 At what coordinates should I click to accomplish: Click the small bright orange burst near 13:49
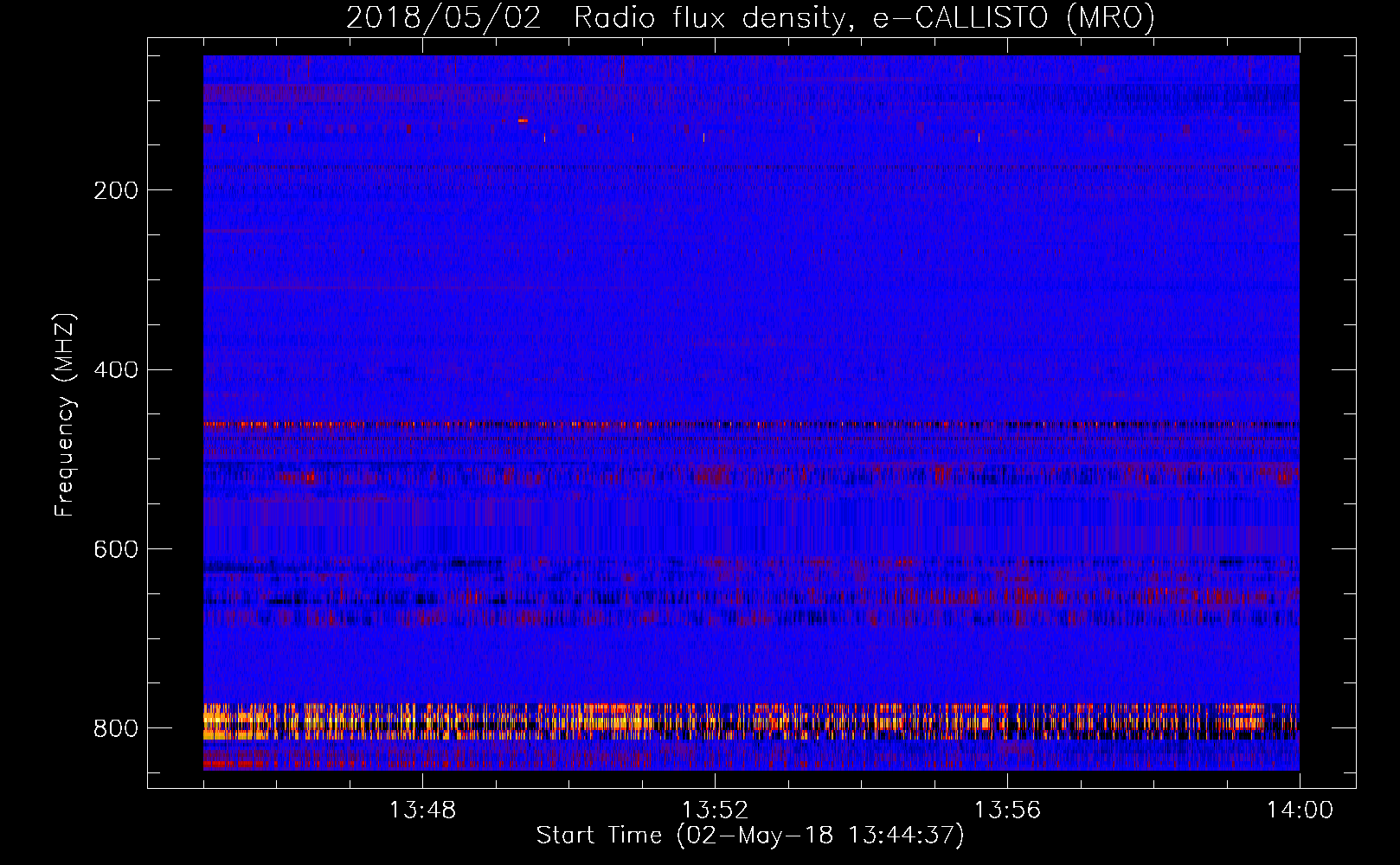pos(523,120)
